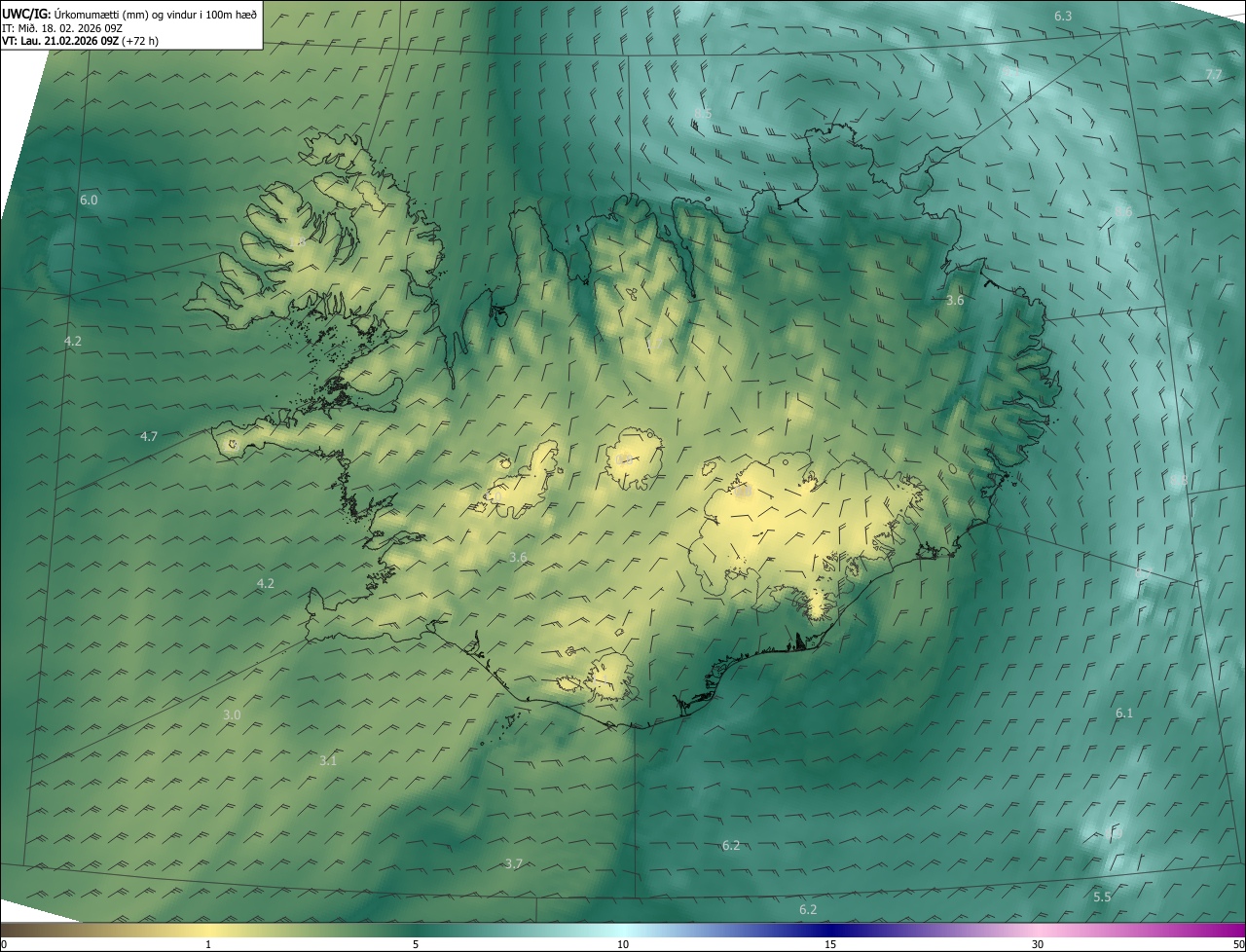Click the 4.2 value west of the Westfjords

73,342
